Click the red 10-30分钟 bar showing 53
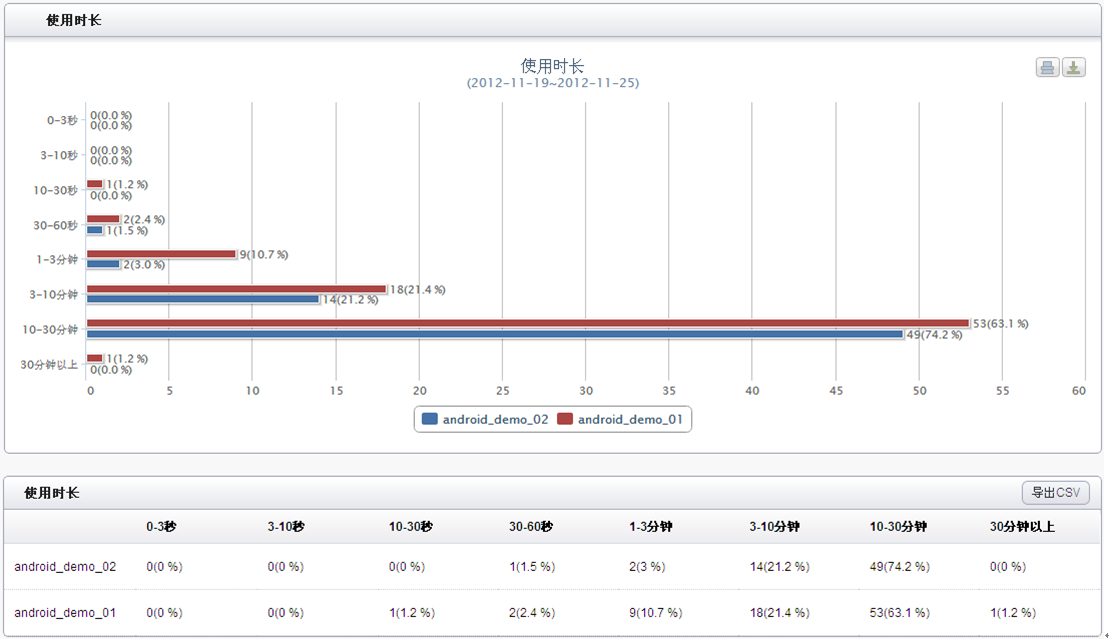 (x=528, y=323)
